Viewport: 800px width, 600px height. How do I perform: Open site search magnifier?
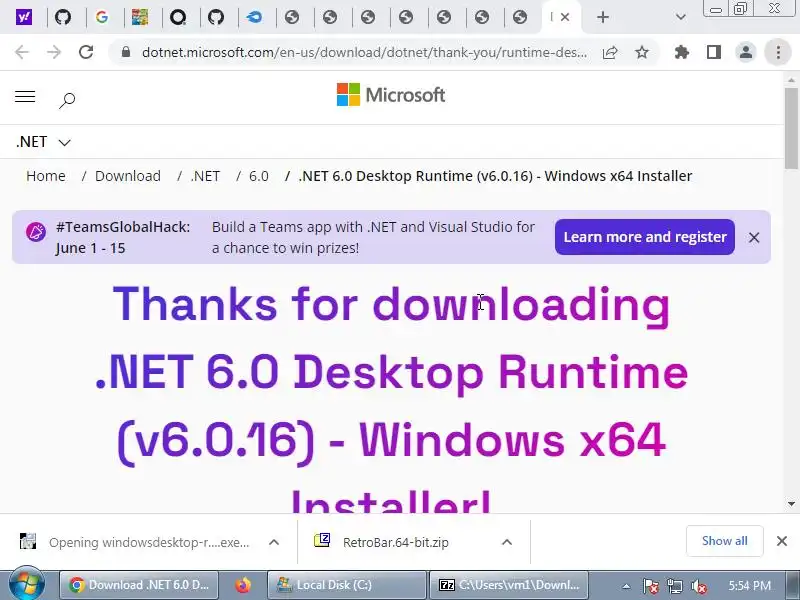tap(67, 100)
